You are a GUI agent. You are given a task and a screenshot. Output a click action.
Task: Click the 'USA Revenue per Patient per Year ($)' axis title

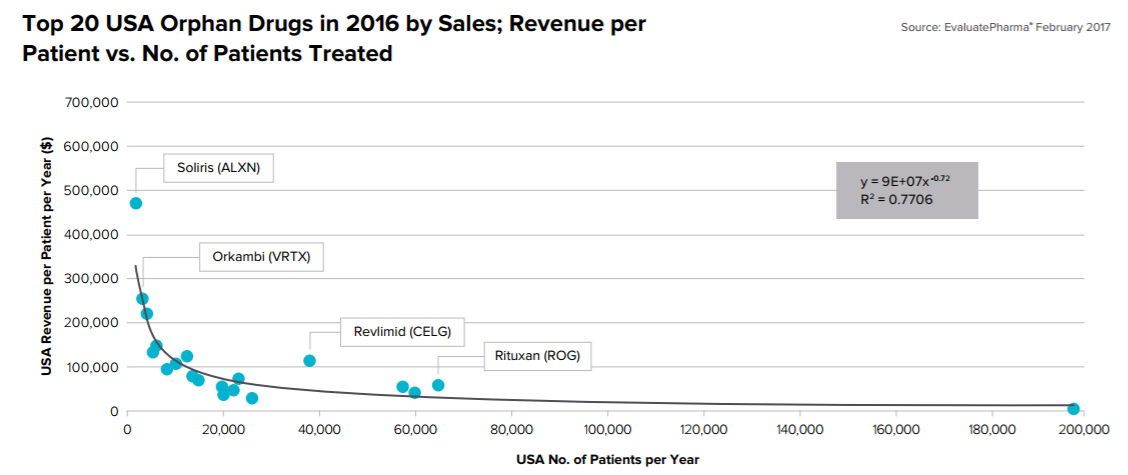[x=46, y=257]
